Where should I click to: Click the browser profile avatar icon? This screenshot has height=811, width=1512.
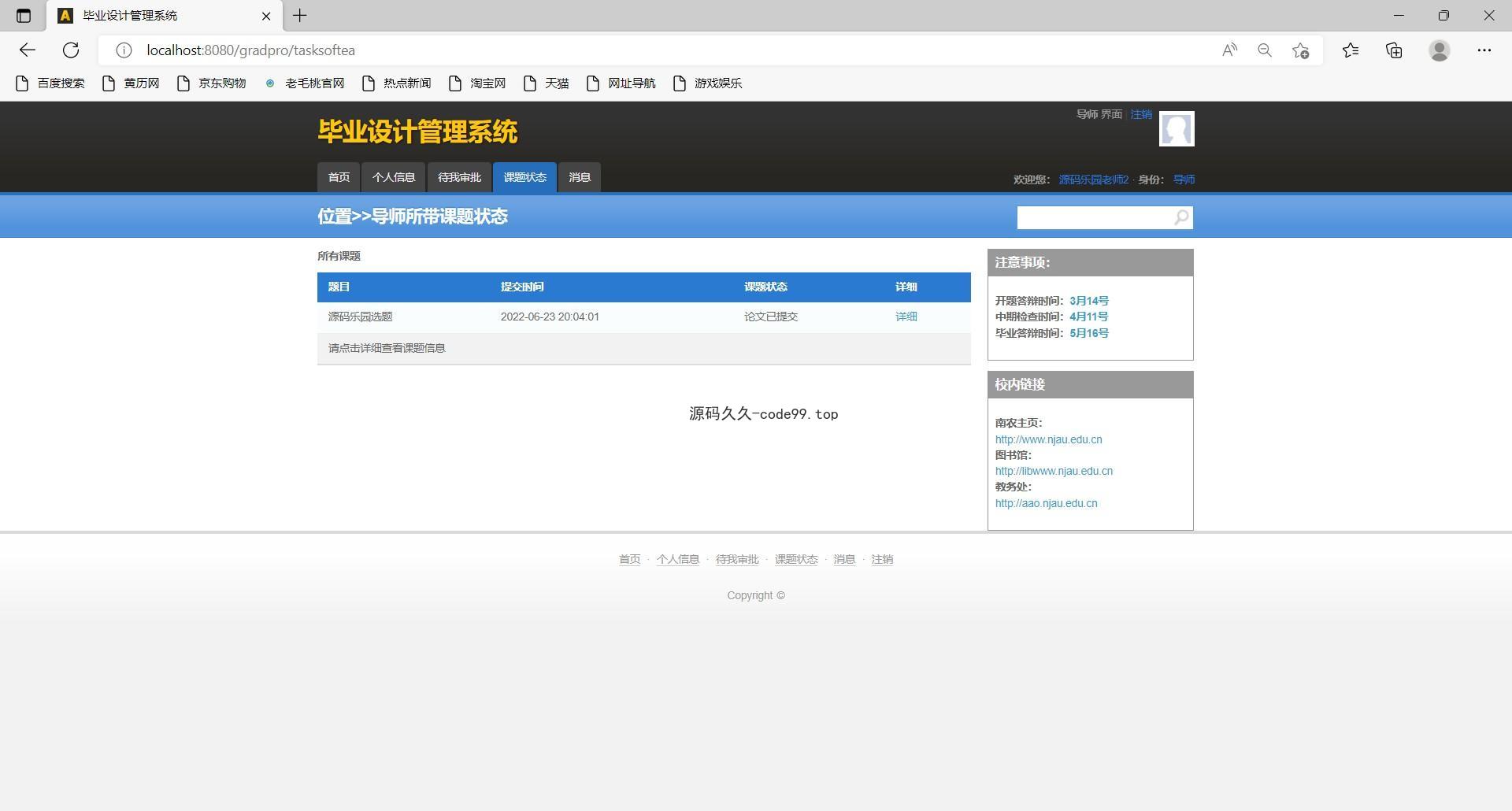[1440, 50]
